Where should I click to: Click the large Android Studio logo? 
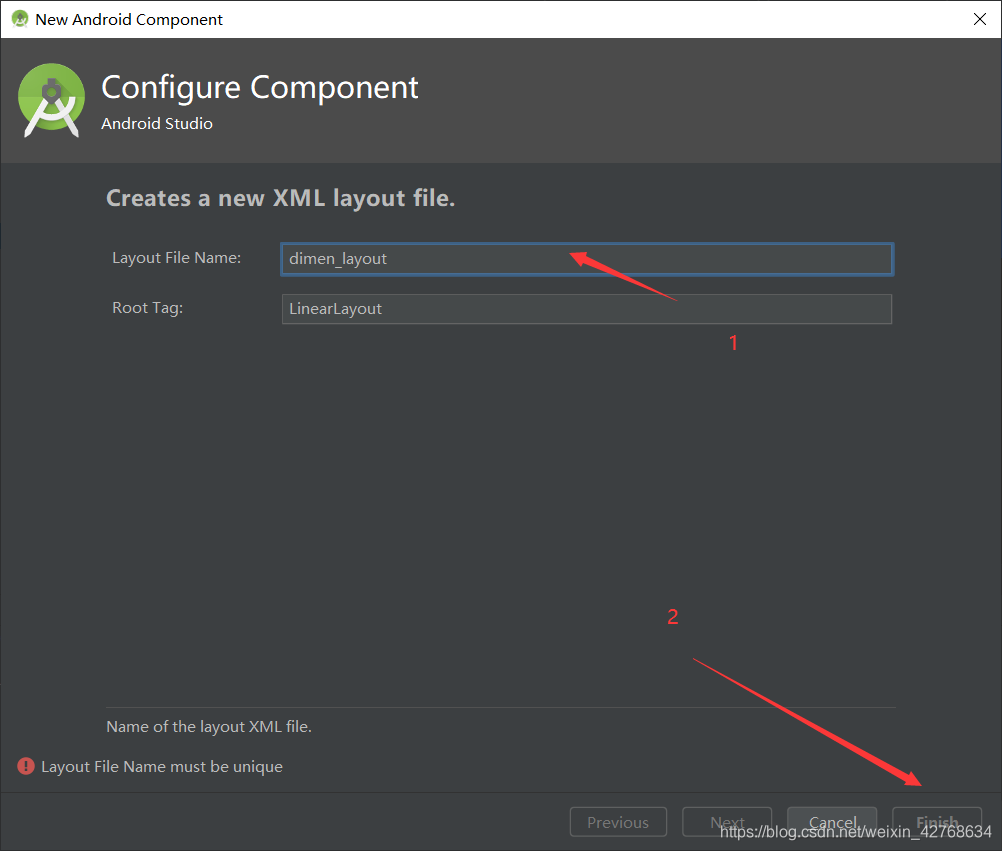coord(51,100)
